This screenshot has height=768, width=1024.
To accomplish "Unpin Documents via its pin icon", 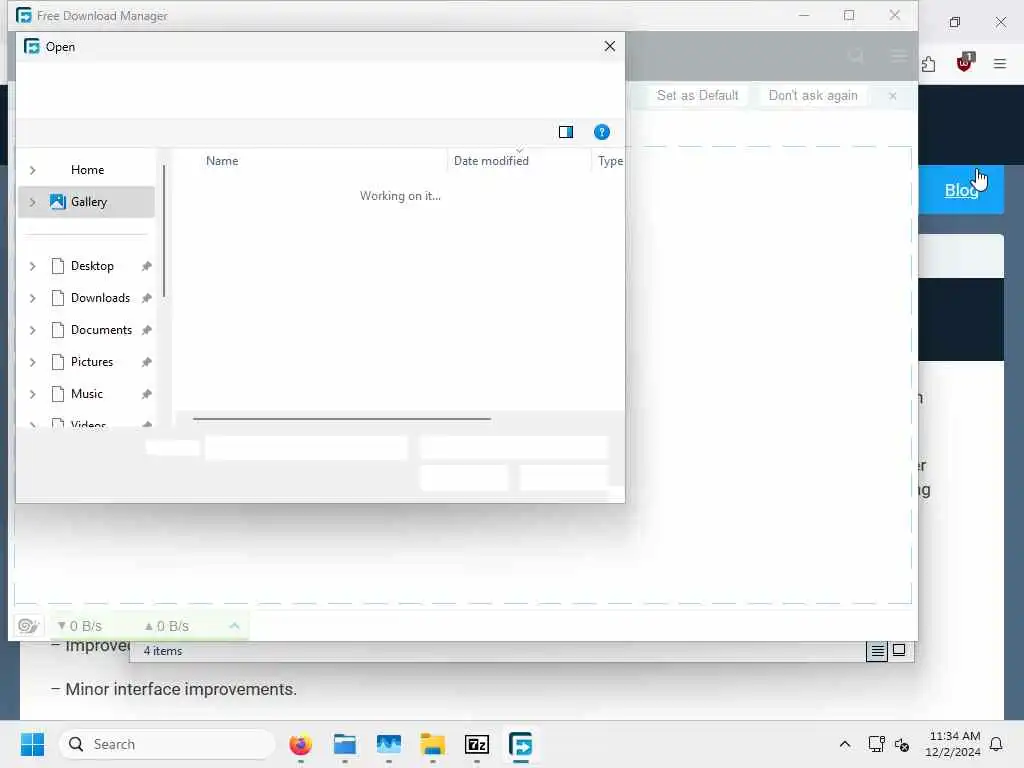I will 146,330.
